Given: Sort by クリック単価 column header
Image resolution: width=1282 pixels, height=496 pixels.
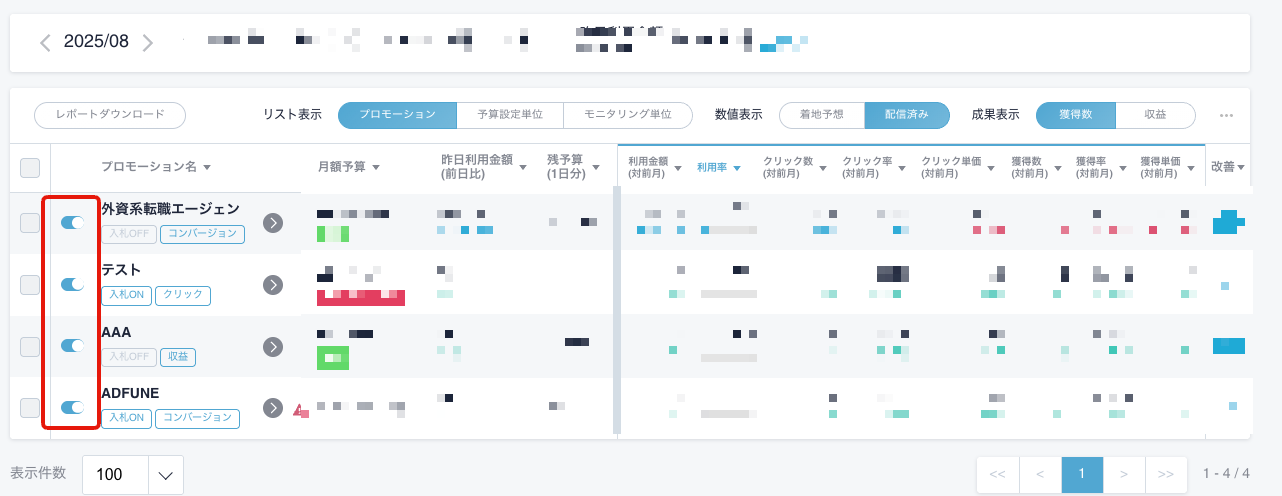Looking at the screenshot, I should point(959,167).
